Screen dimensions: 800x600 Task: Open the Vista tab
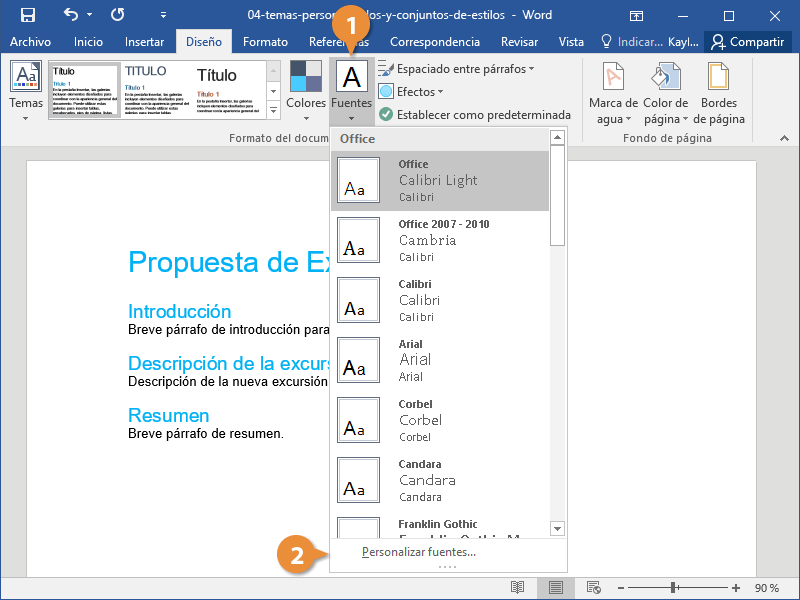point(571,42)
